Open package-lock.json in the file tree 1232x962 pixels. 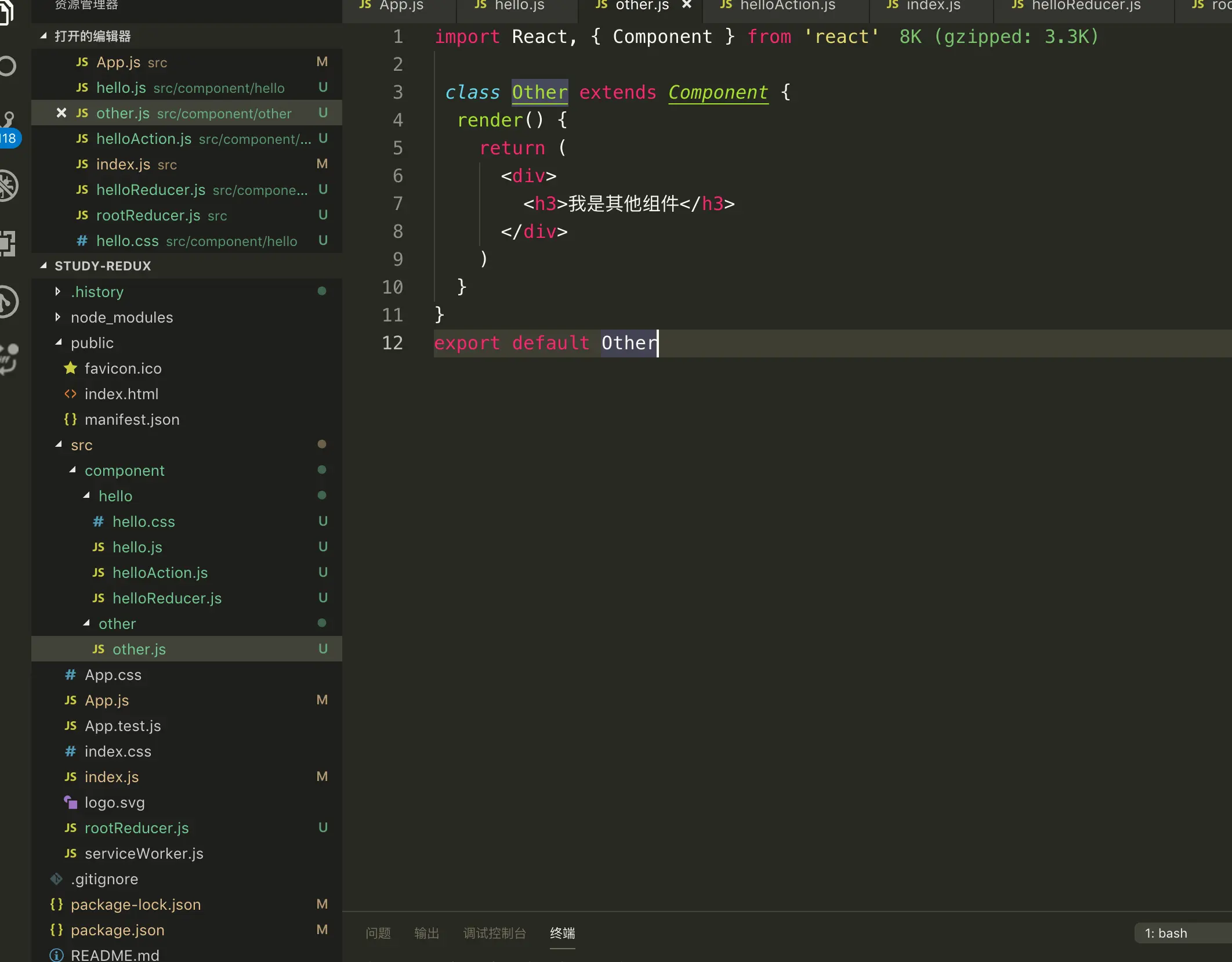(187, 904)
